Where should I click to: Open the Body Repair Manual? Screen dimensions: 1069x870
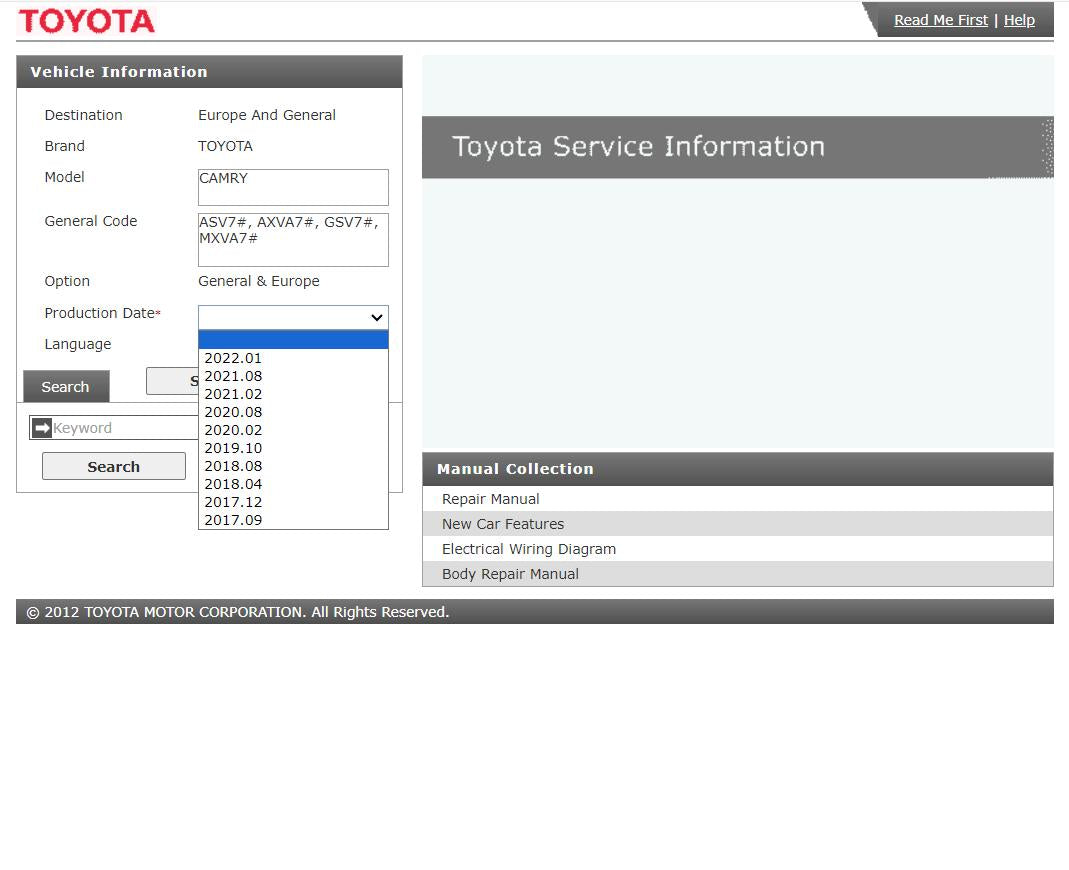point(510,574)
